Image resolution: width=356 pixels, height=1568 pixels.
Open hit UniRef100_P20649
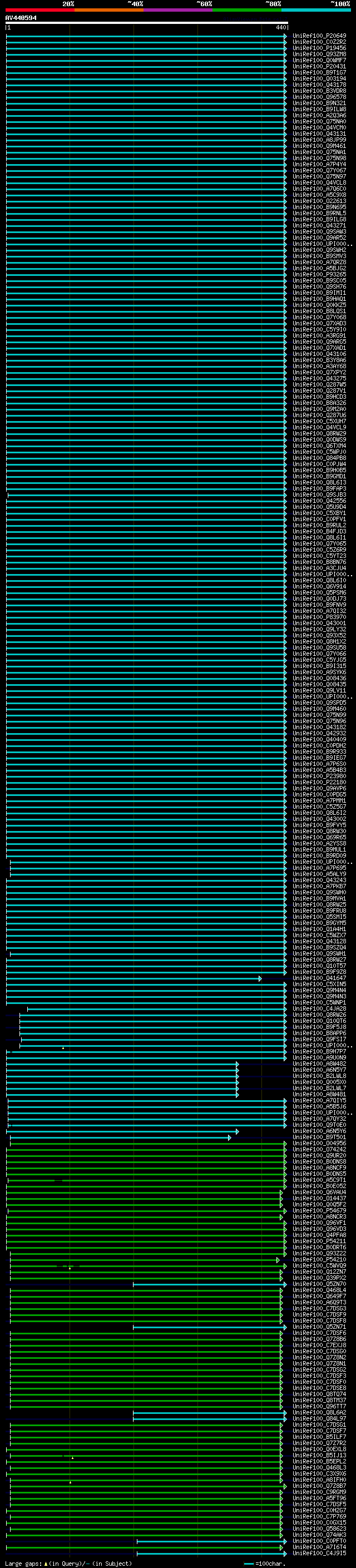coord(319,36)
